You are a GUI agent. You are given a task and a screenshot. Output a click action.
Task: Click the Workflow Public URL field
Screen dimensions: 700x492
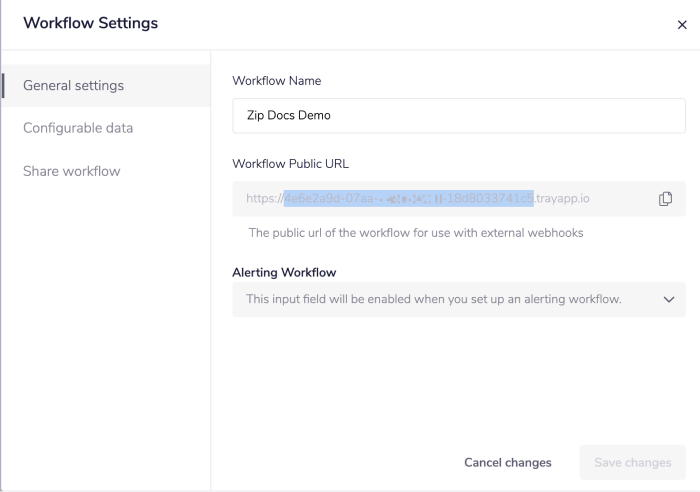pyautogui.click(x=440, y=199)
